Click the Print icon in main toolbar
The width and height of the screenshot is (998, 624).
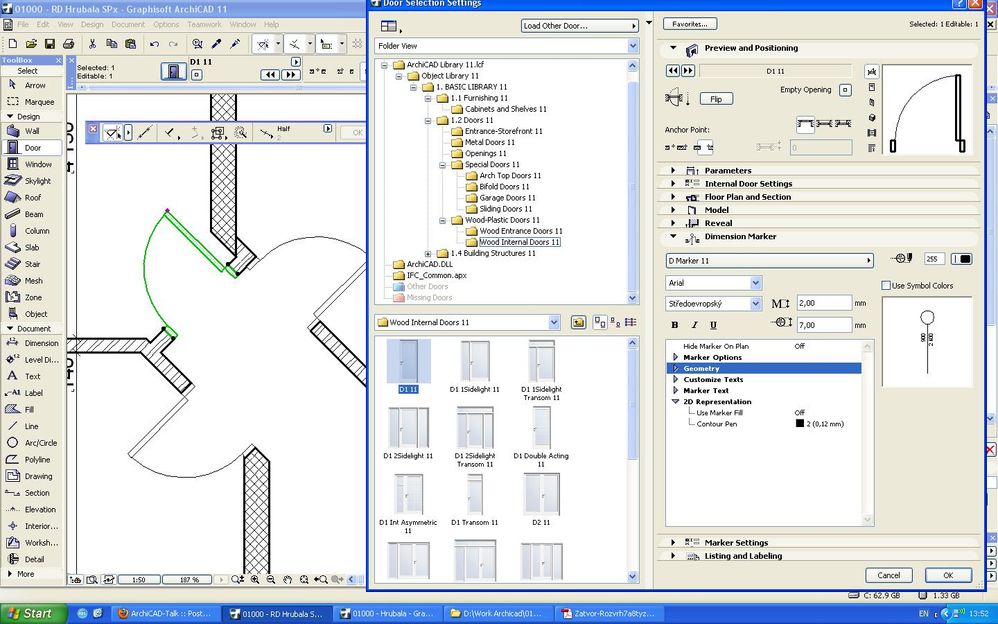[68, 43]
